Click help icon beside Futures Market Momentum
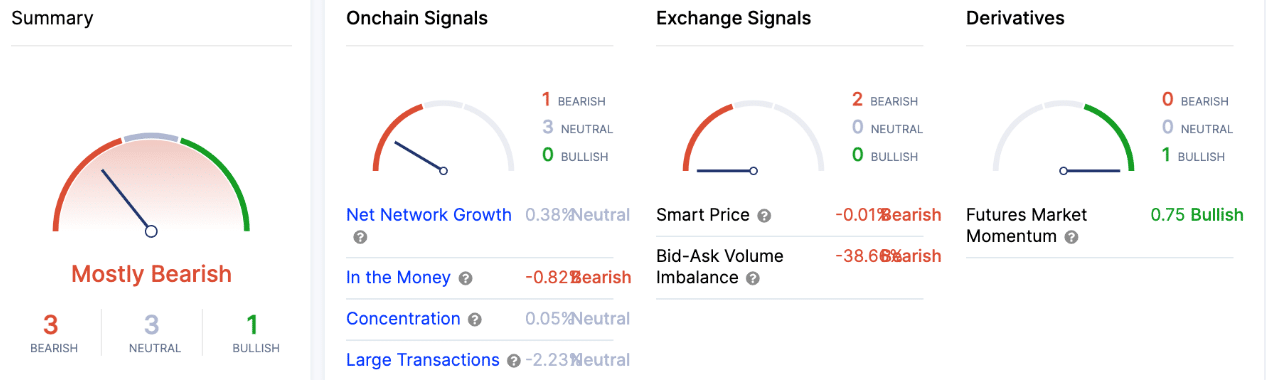Image resolution: width=1266 pixels, height=380 pixels. pos(1071,238)
